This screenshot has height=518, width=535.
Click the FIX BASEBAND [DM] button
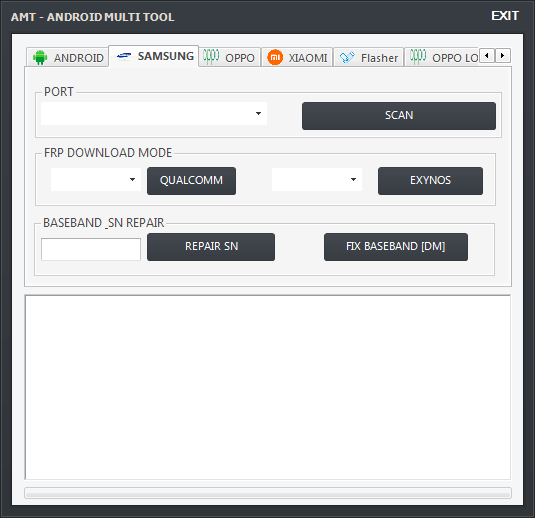pyautogui.click(x=396, y=247)
